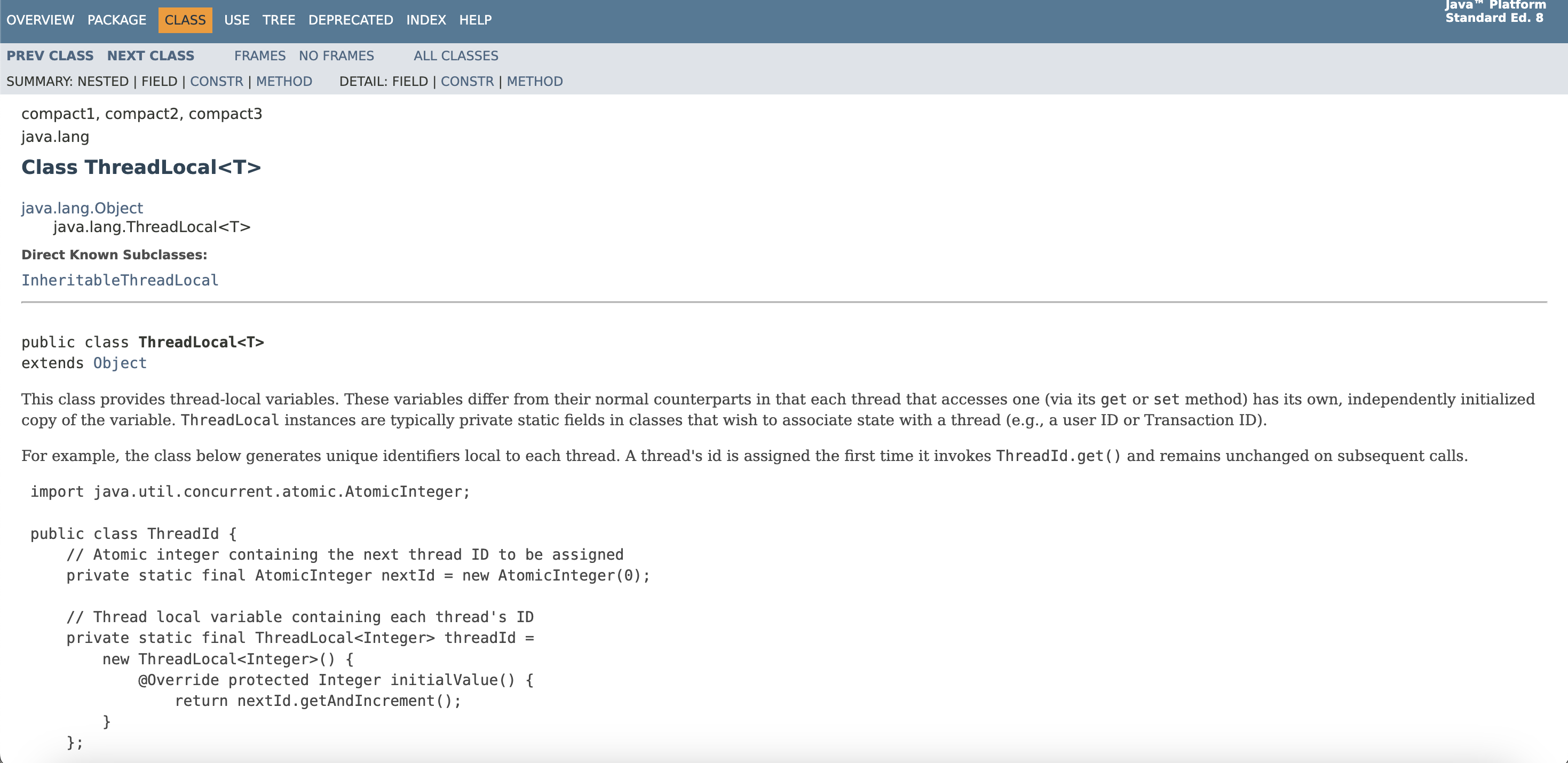This screenshot has width=1568, height=763.
Task: Jump to detail CONSTR section
Action: click(467, 82)
